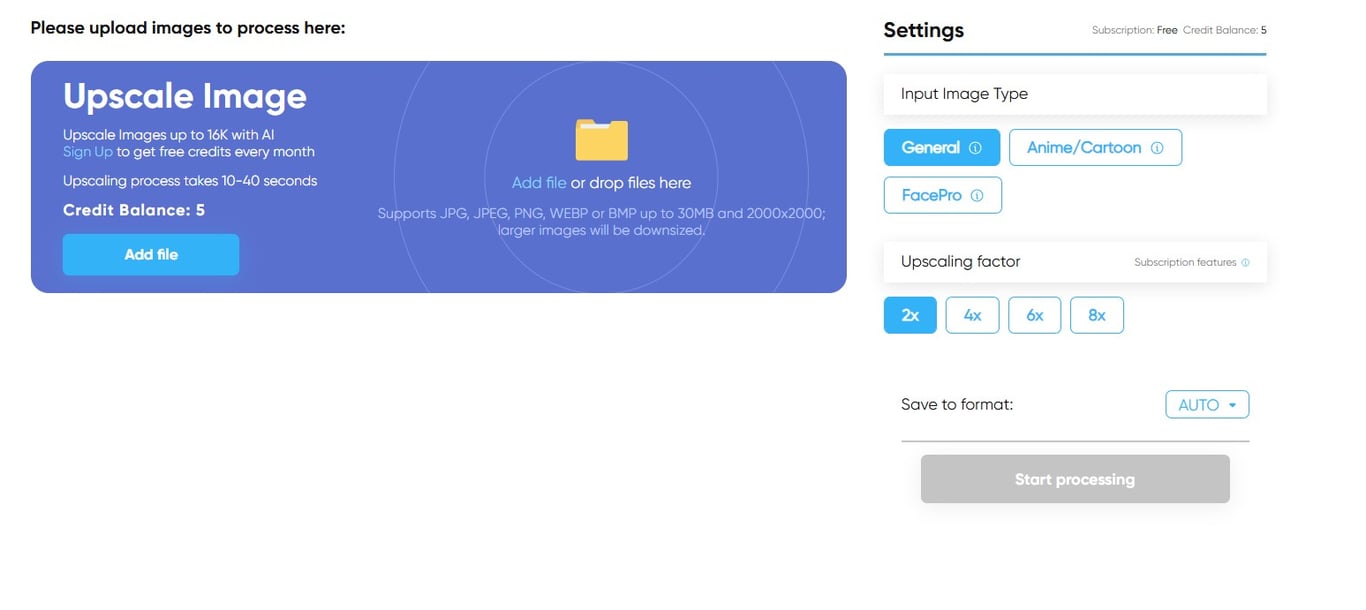
Task: Open the Sign Up link
Action: 88,152
